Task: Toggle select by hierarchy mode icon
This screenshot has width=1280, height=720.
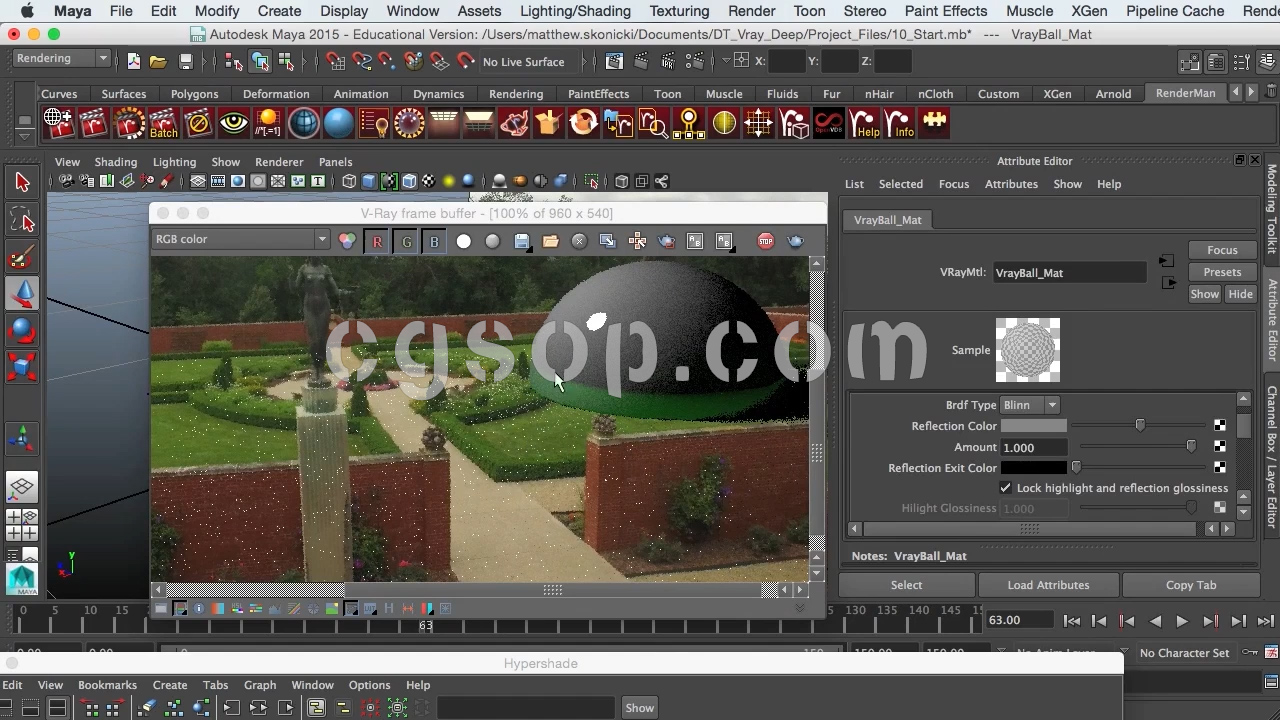Action: click(x=234, y=62)
